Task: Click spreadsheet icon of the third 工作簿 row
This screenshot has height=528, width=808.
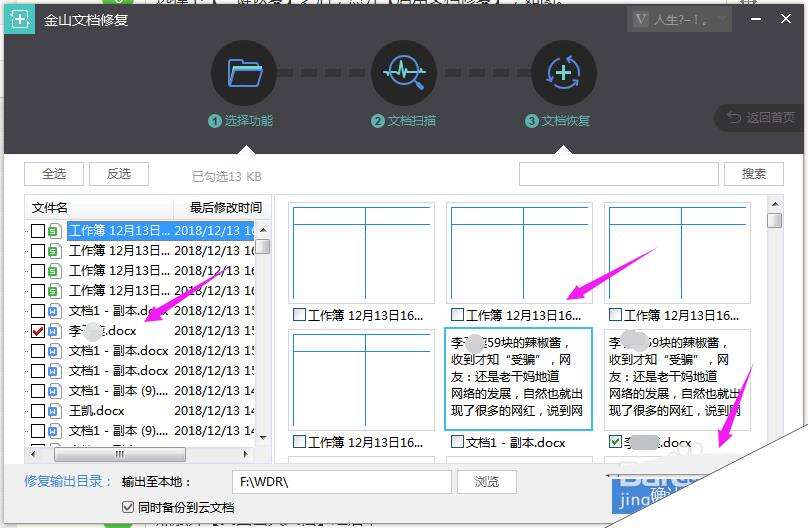Action: (55, 271)
